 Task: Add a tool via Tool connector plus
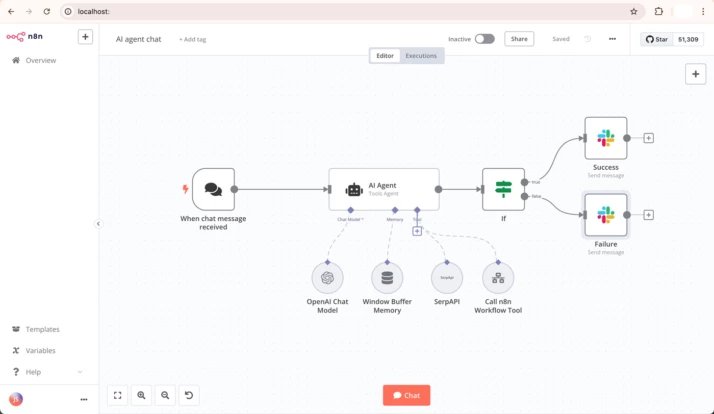click(x=417, y=231)
